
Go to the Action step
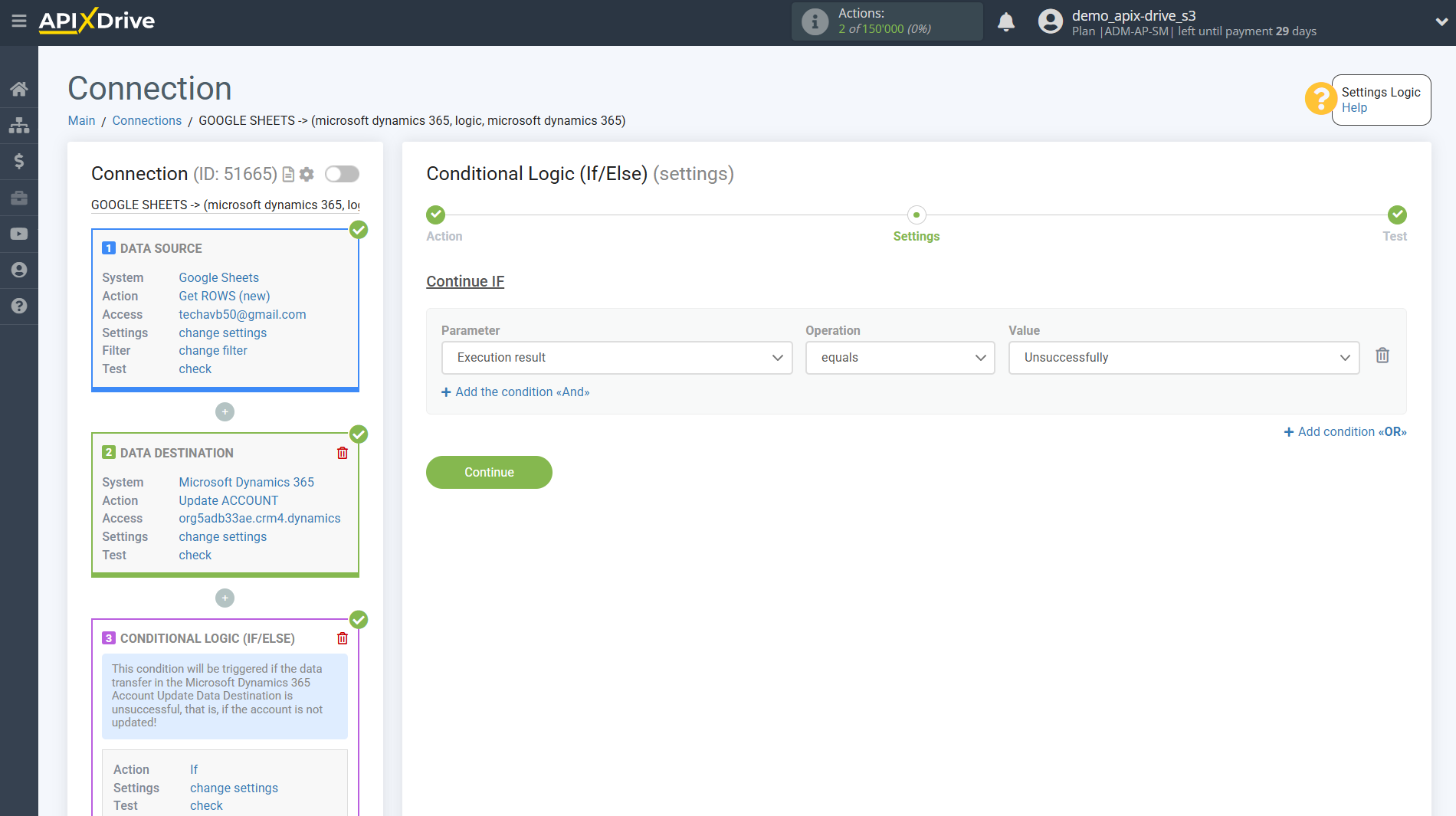[x=436, y=215]
